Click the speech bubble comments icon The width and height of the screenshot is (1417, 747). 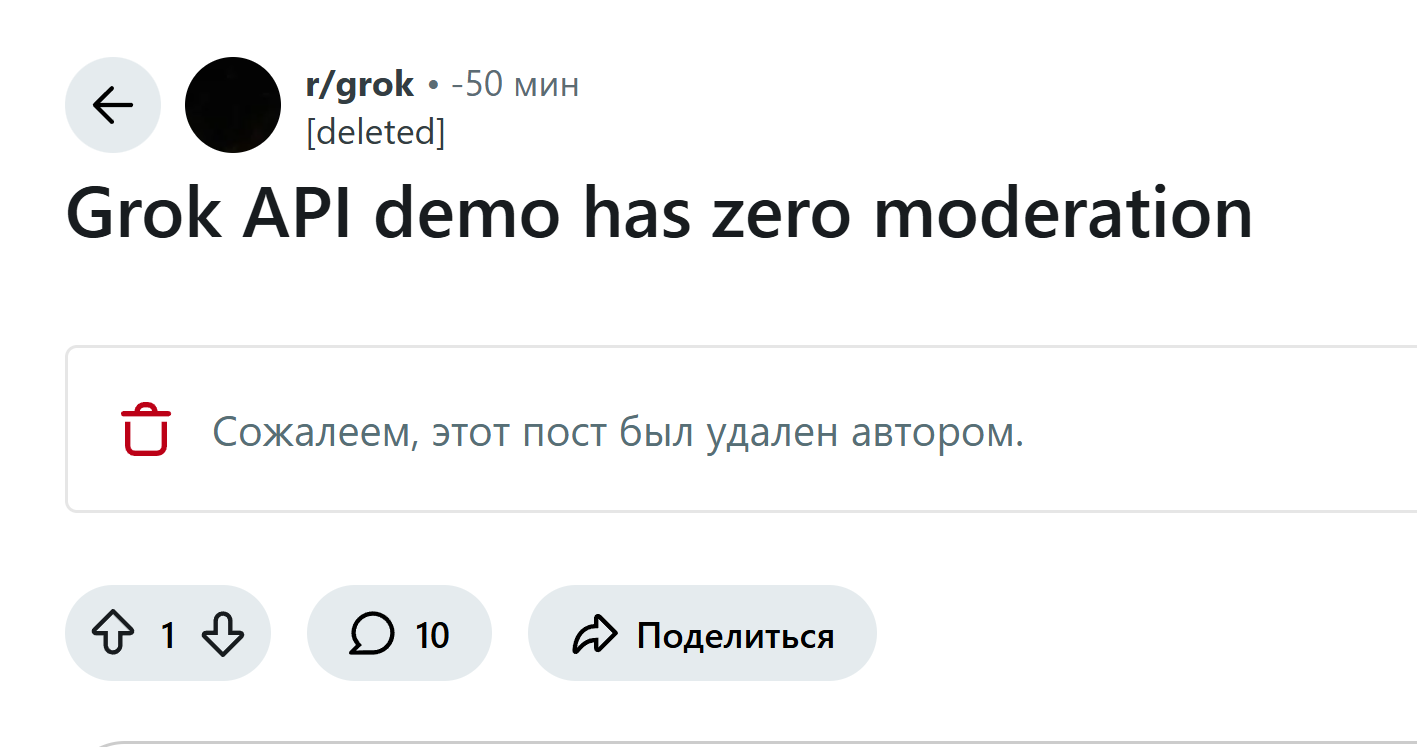point(372,634)
